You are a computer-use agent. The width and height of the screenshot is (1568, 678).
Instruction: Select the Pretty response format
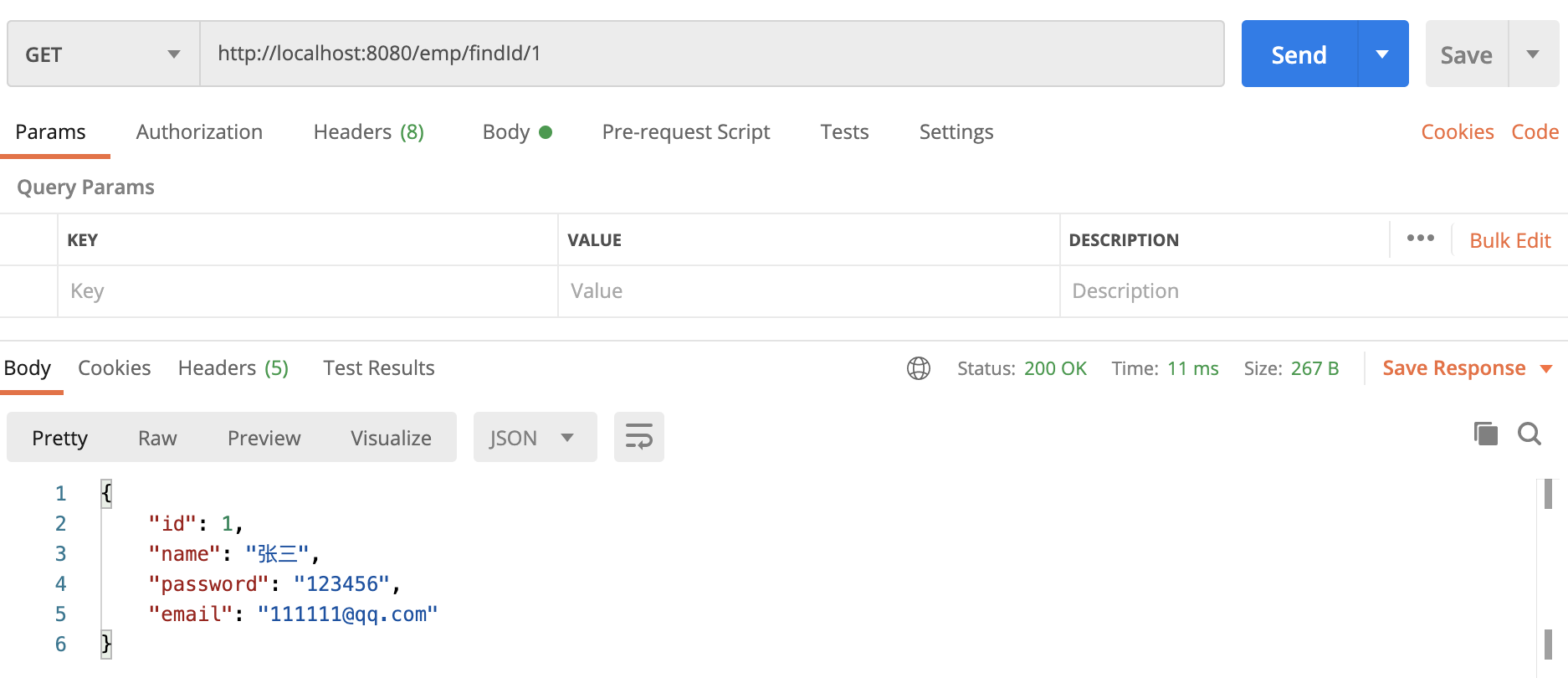(59, 437)
